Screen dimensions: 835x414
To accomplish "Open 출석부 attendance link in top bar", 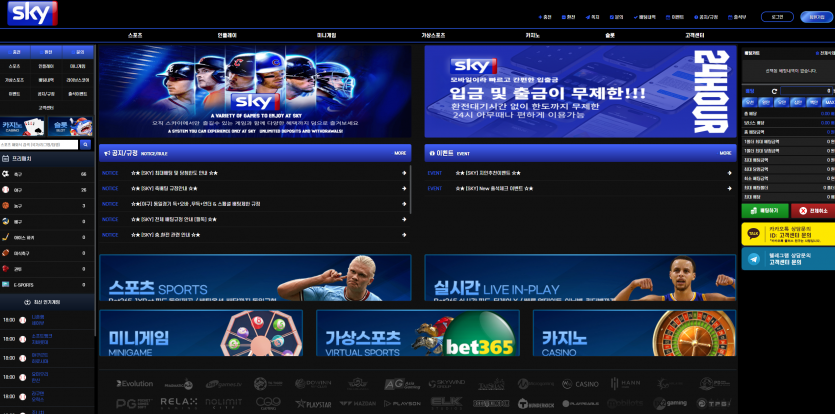I will pos(737,17).
